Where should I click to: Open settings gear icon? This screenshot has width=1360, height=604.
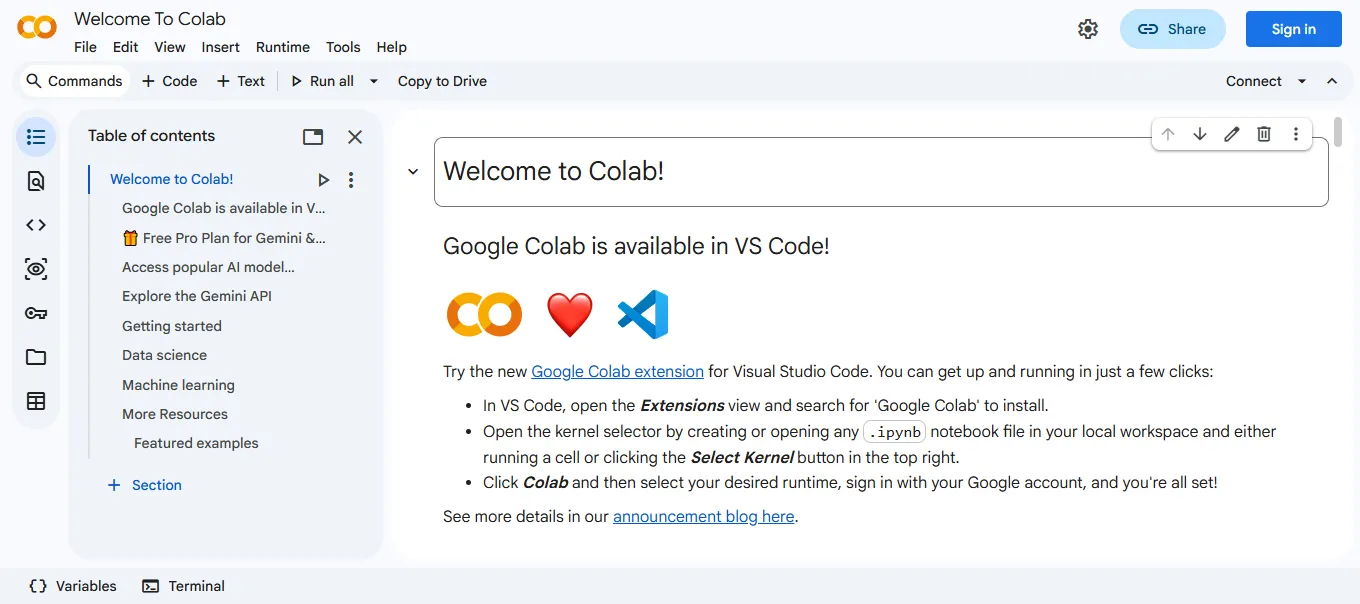1088,29
